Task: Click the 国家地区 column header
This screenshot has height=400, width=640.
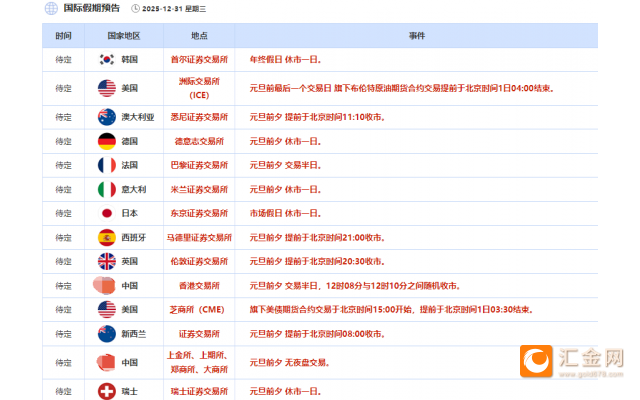Action: (x=124, y=36)
